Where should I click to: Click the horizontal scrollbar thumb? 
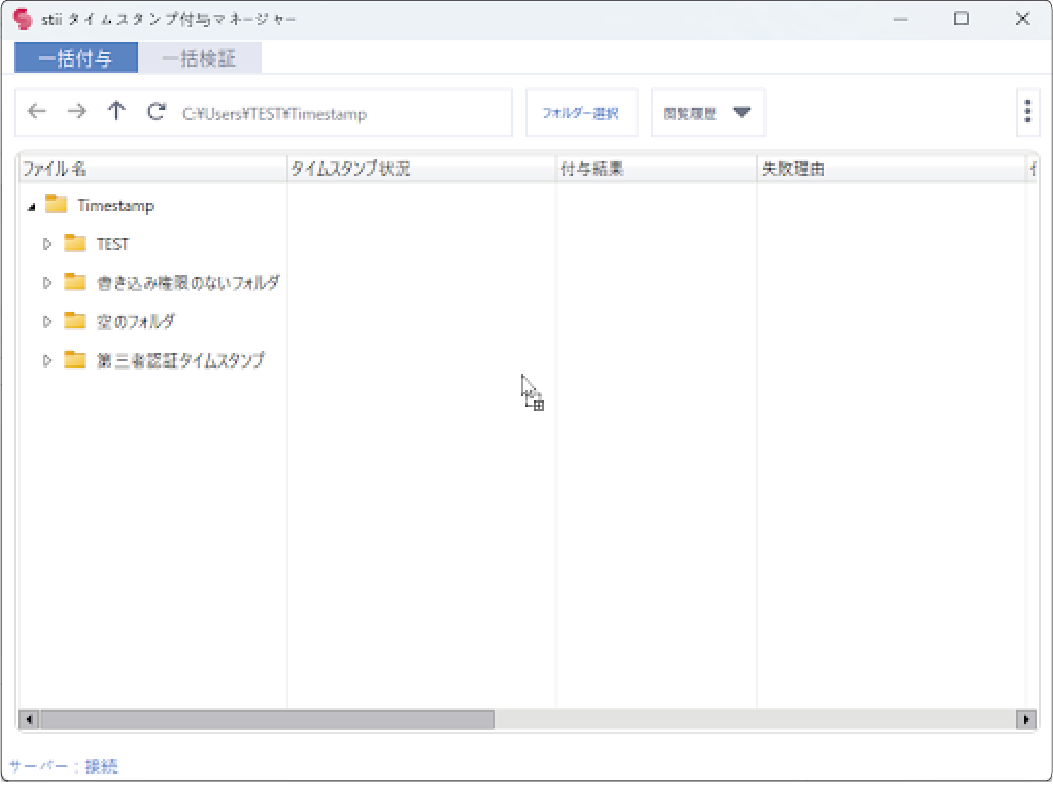click(266, 719)
